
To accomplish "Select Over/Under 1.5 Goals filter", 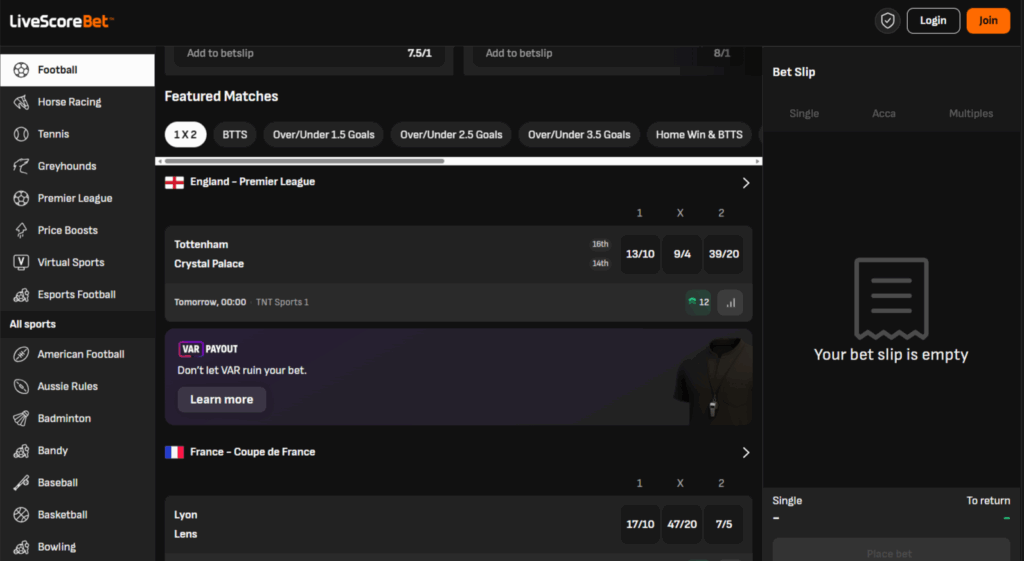I will [323, 135].
